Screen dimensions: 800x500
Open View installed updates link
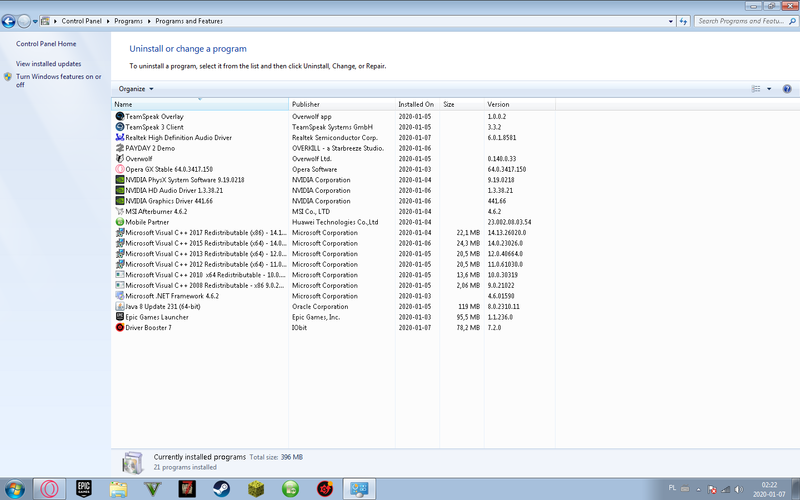[x=48, y=64]
